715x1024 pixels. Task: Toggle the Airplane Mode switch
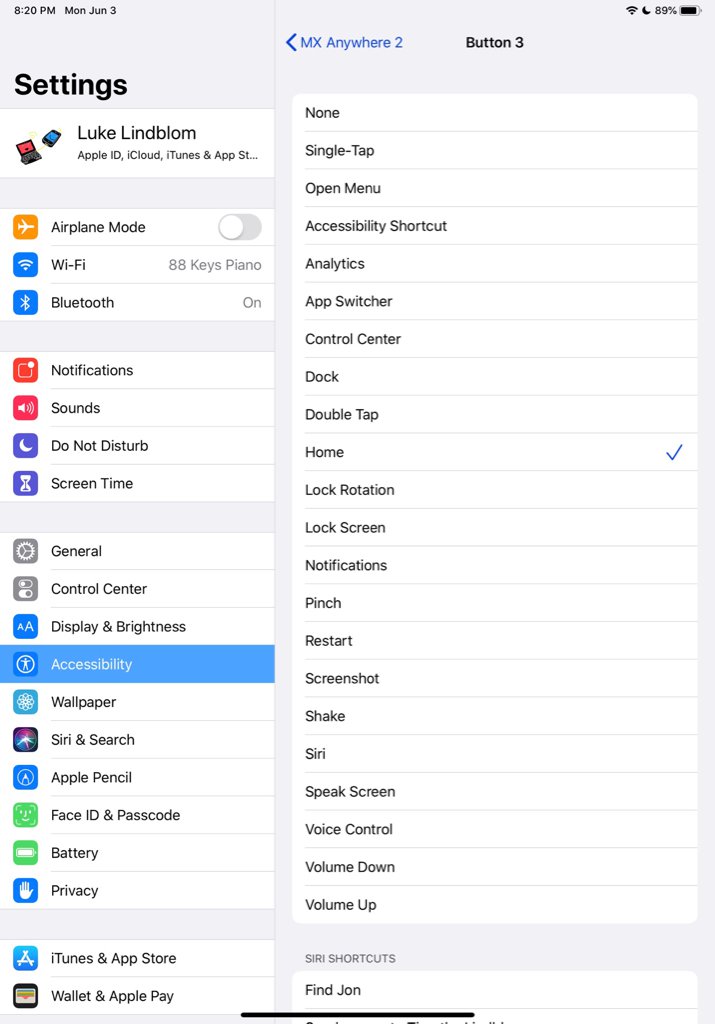point(240,227)
